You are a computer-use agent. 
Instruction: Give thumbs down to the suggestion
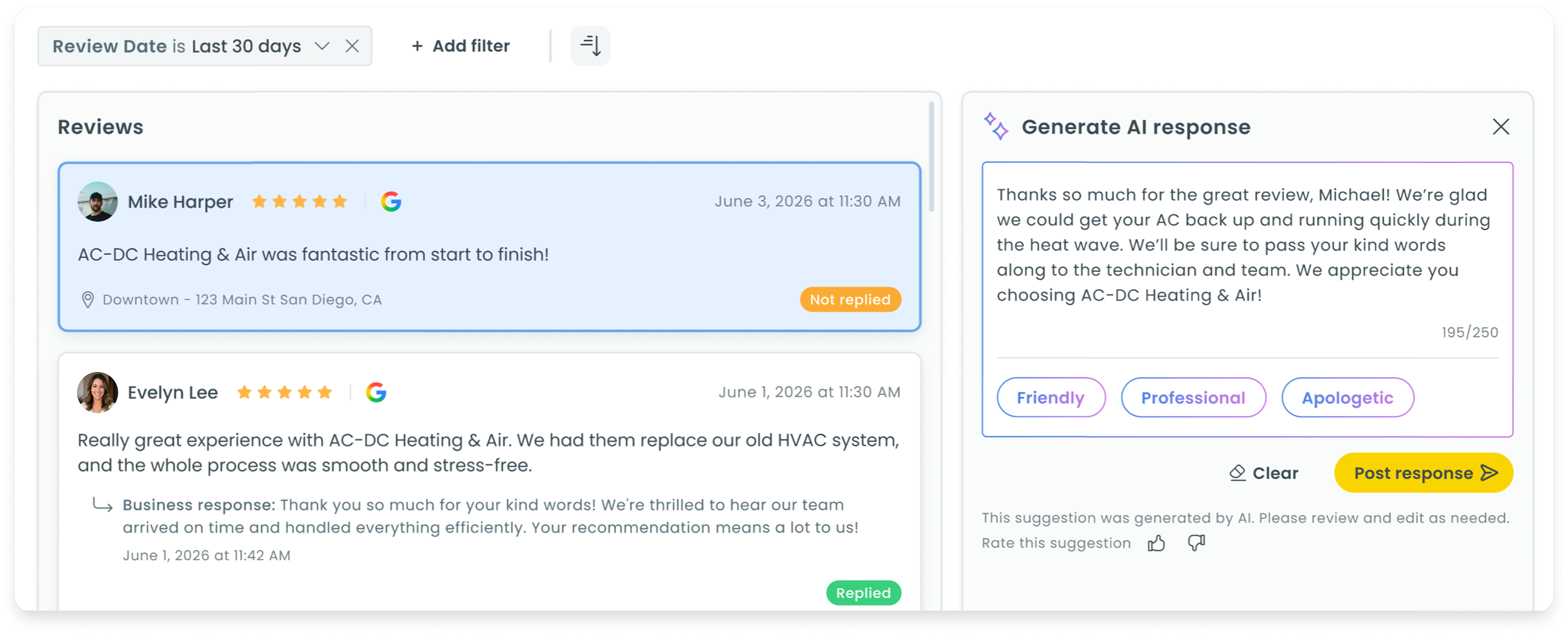(x=1196, y=542)
